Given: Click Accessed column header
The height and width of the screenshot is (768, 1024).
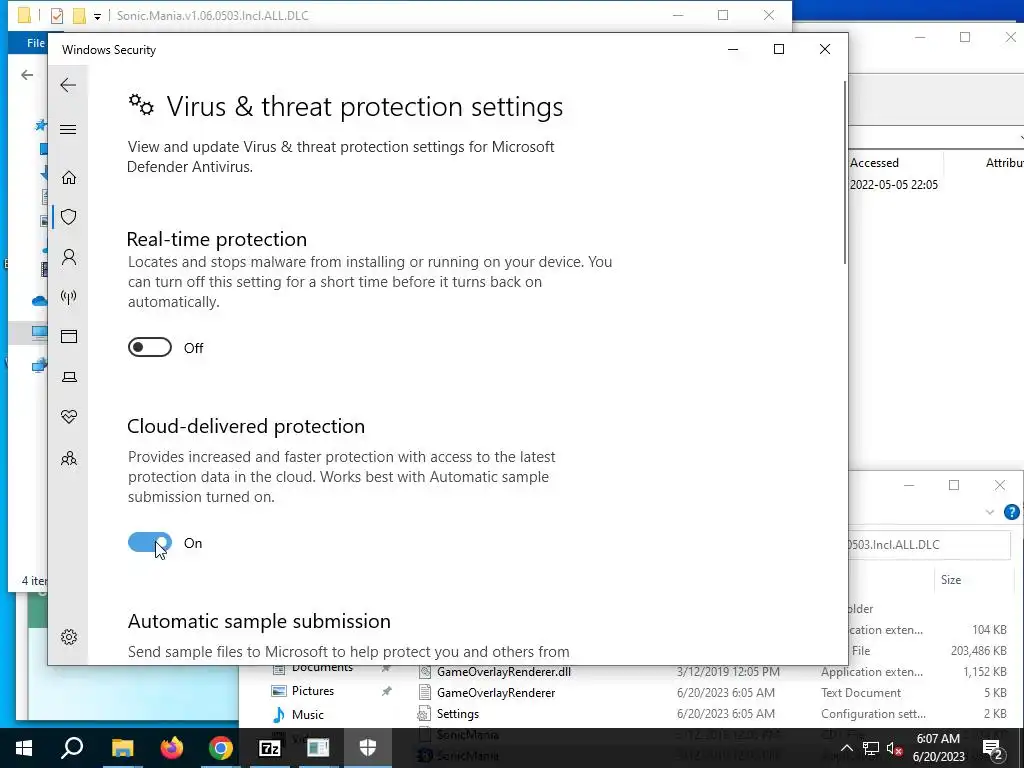Looking at the screenshot, I should tap(874, 163).
